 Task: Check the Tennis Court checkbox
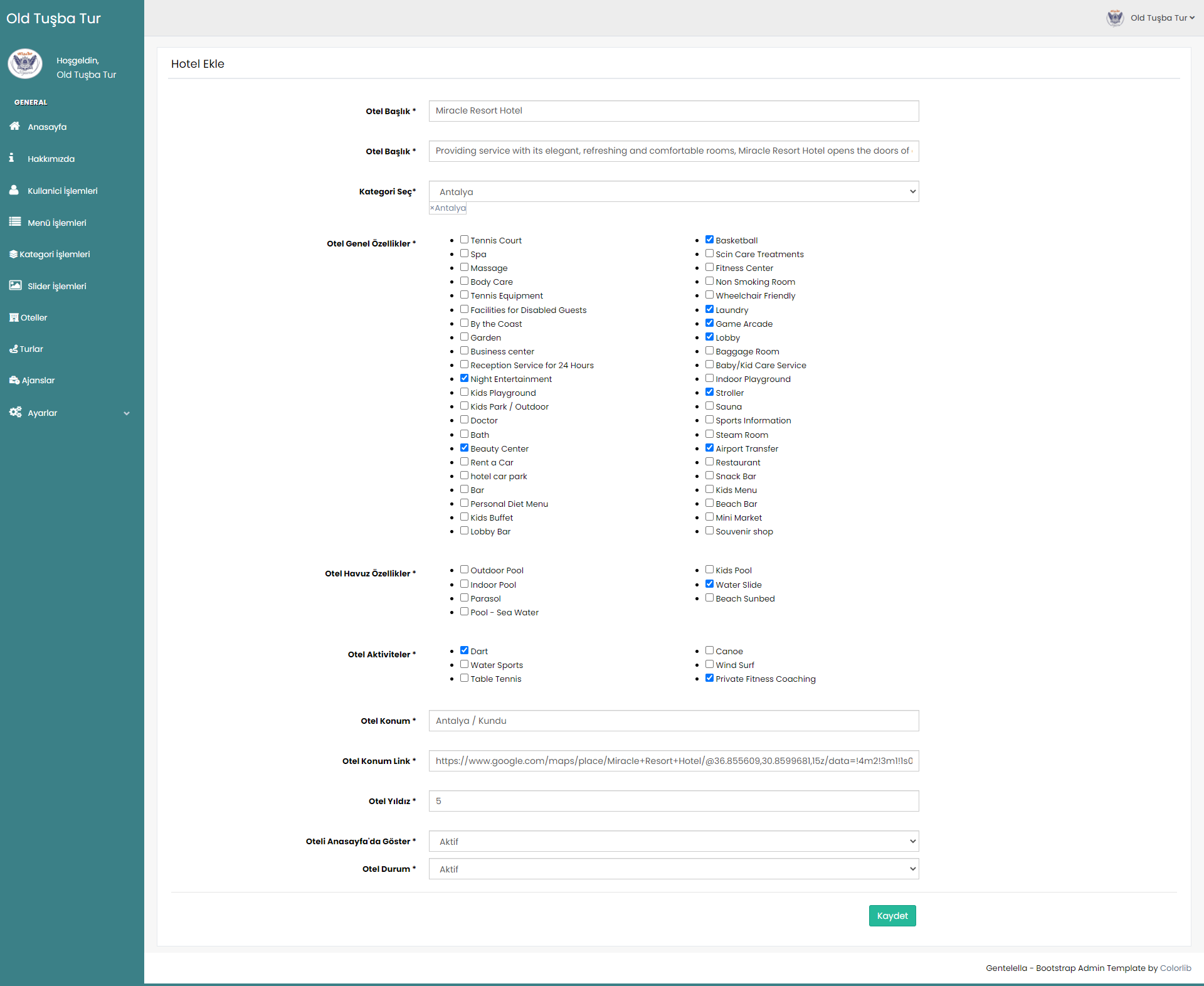click(464, 239)
